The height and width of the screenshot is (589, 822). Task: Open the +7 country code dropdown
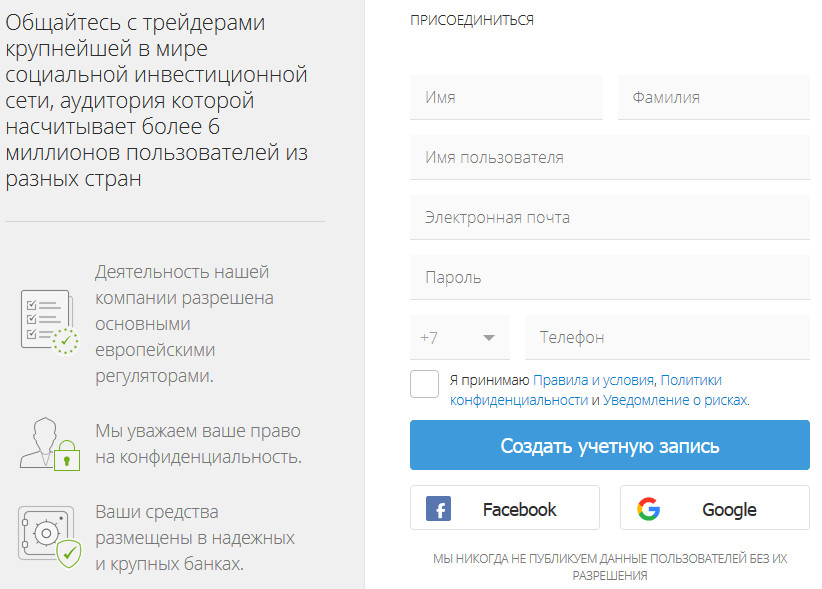(459, 338)
